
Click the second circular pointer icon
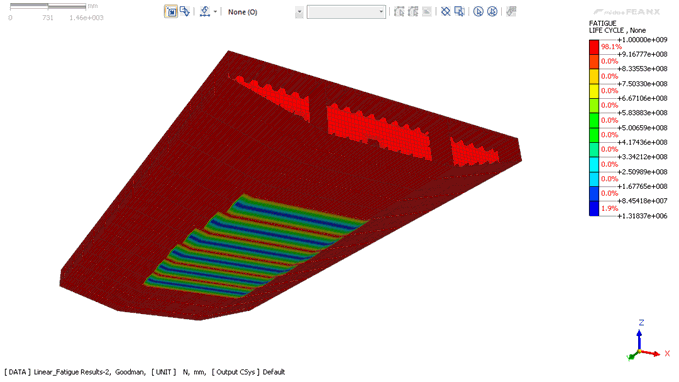click(492, 12)
